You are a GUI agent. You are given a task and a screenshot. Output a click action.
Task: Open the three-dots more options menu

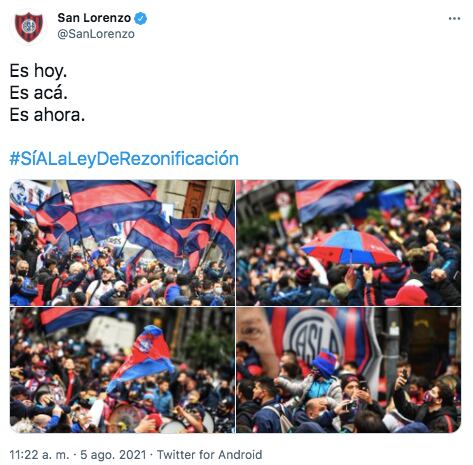click(454, 19)
